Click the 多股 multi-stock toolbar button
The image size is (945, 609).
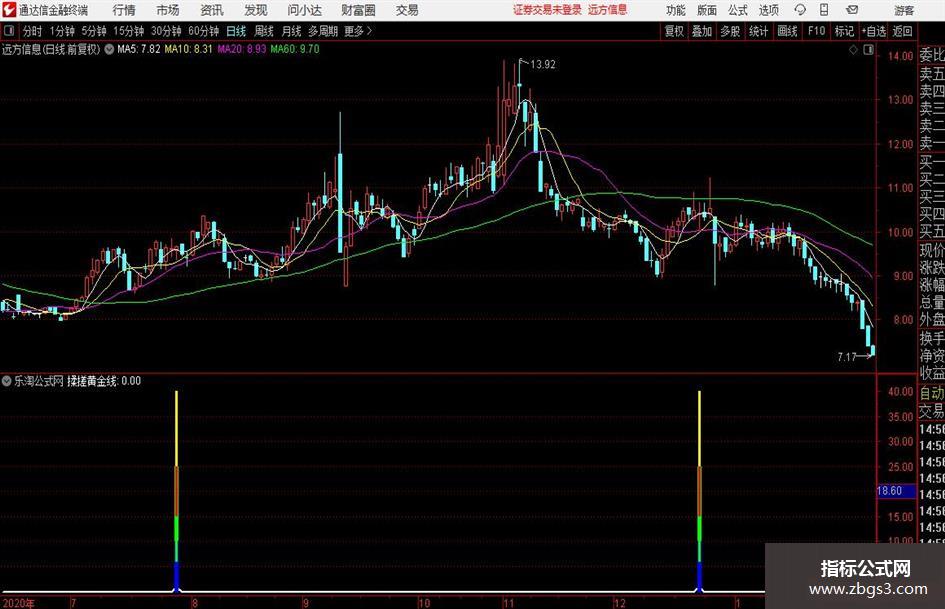730,31
